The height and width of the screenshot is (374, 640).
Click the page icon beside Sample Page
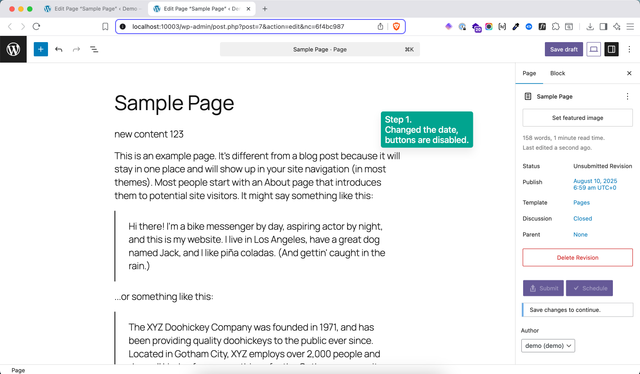(x=528, y=96)
